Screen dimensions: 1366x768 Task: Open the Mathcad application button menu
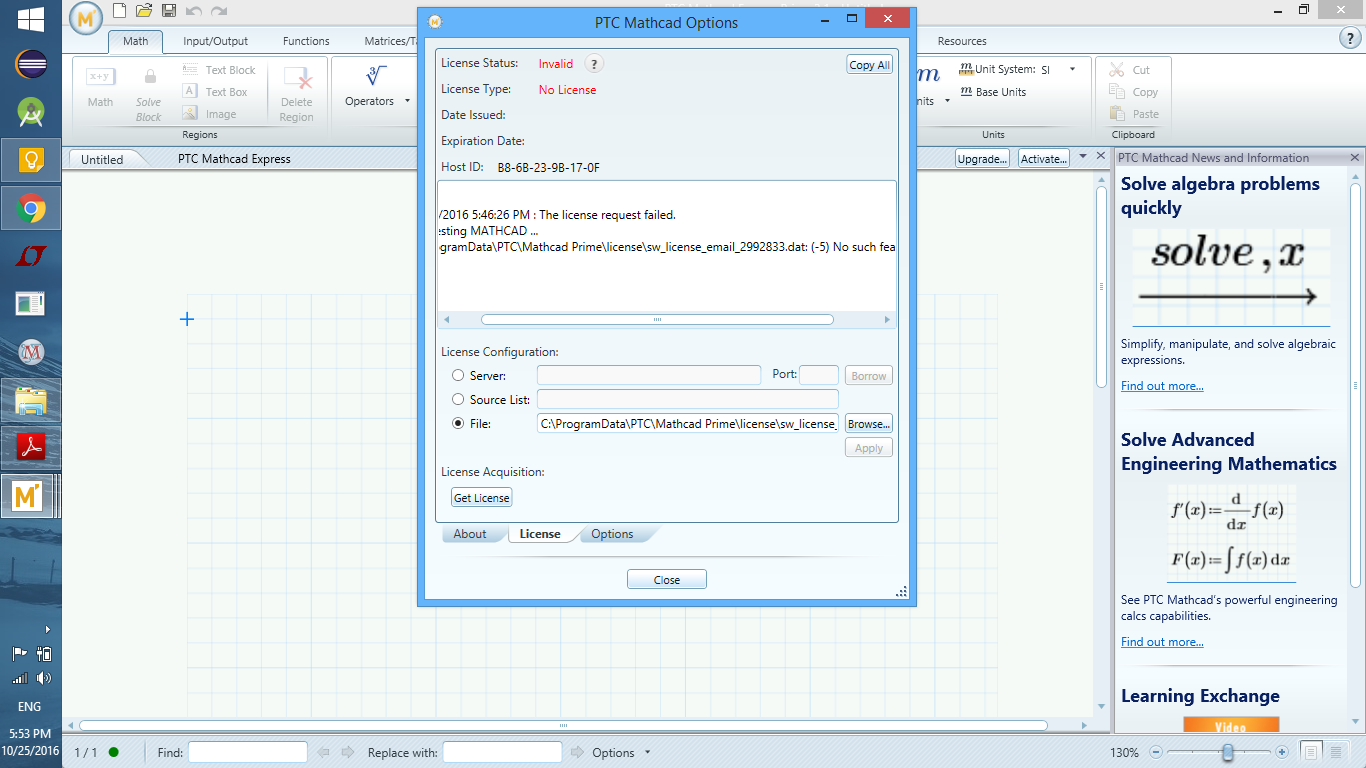pyautogui.click(x=88, y=16)
